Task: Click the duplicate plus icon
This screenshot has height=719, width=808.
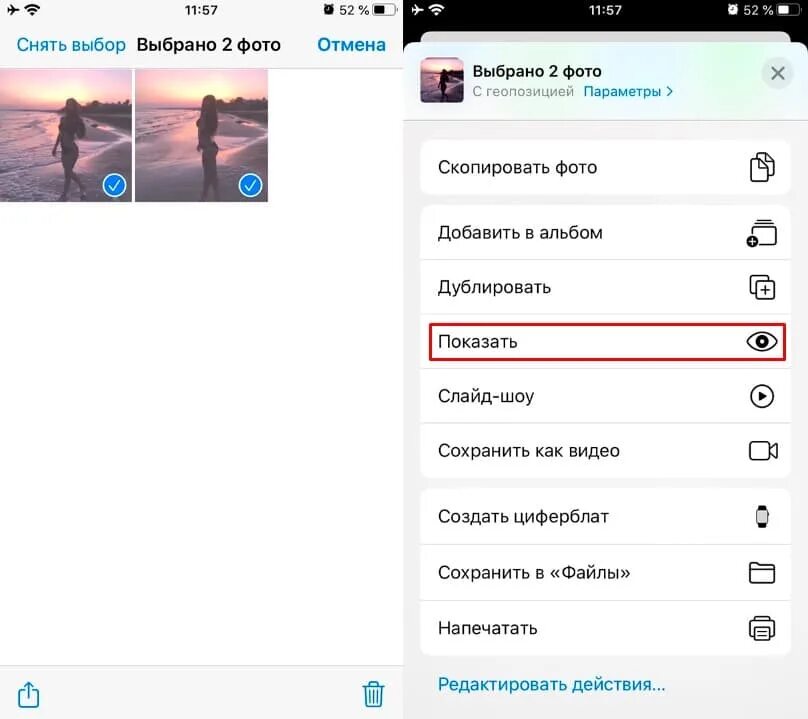Action: point(762,287)
